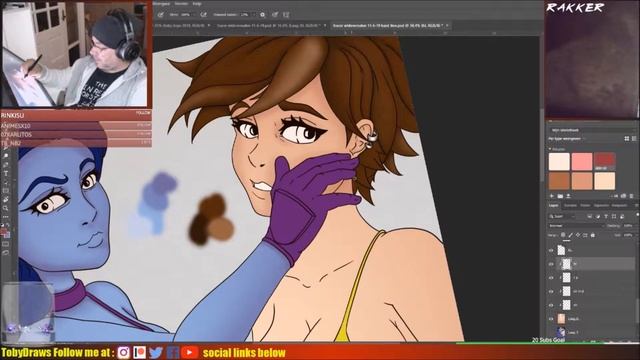Switch swatches panel to list view
Screen dimensions: 640x360
pos(634,139)
